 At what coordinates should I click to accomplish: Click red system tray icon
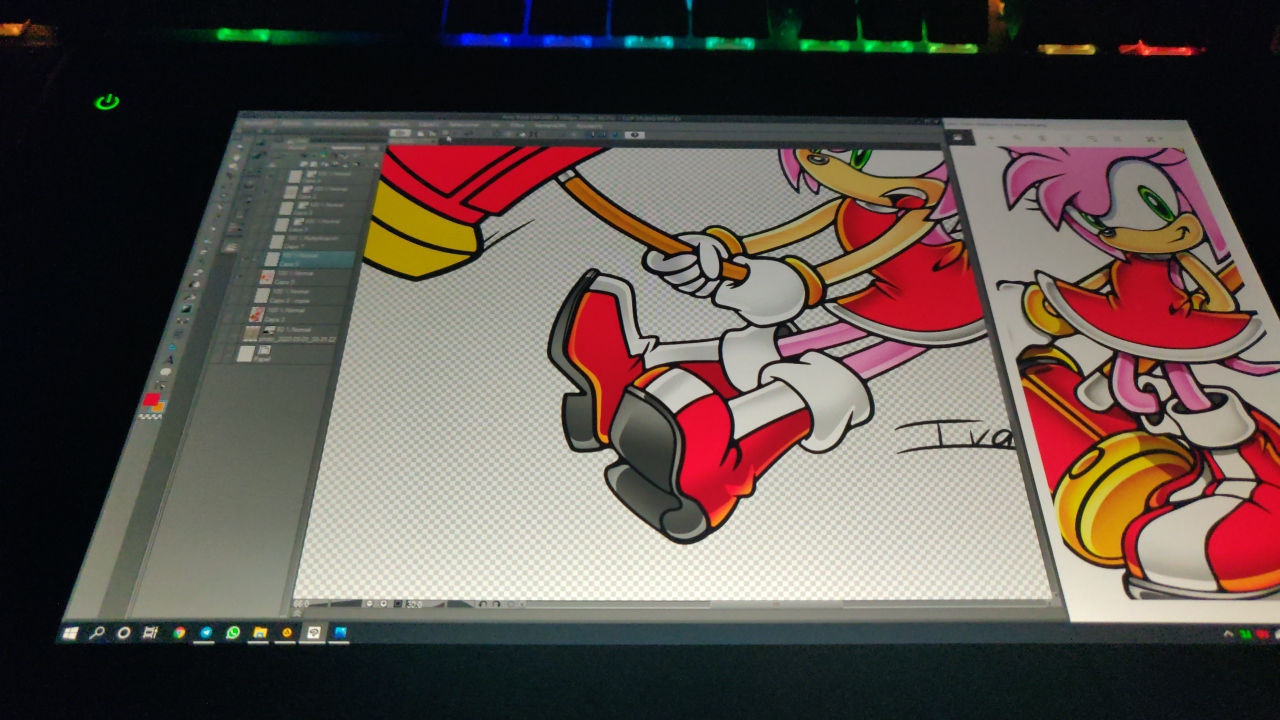point(1262,634)
